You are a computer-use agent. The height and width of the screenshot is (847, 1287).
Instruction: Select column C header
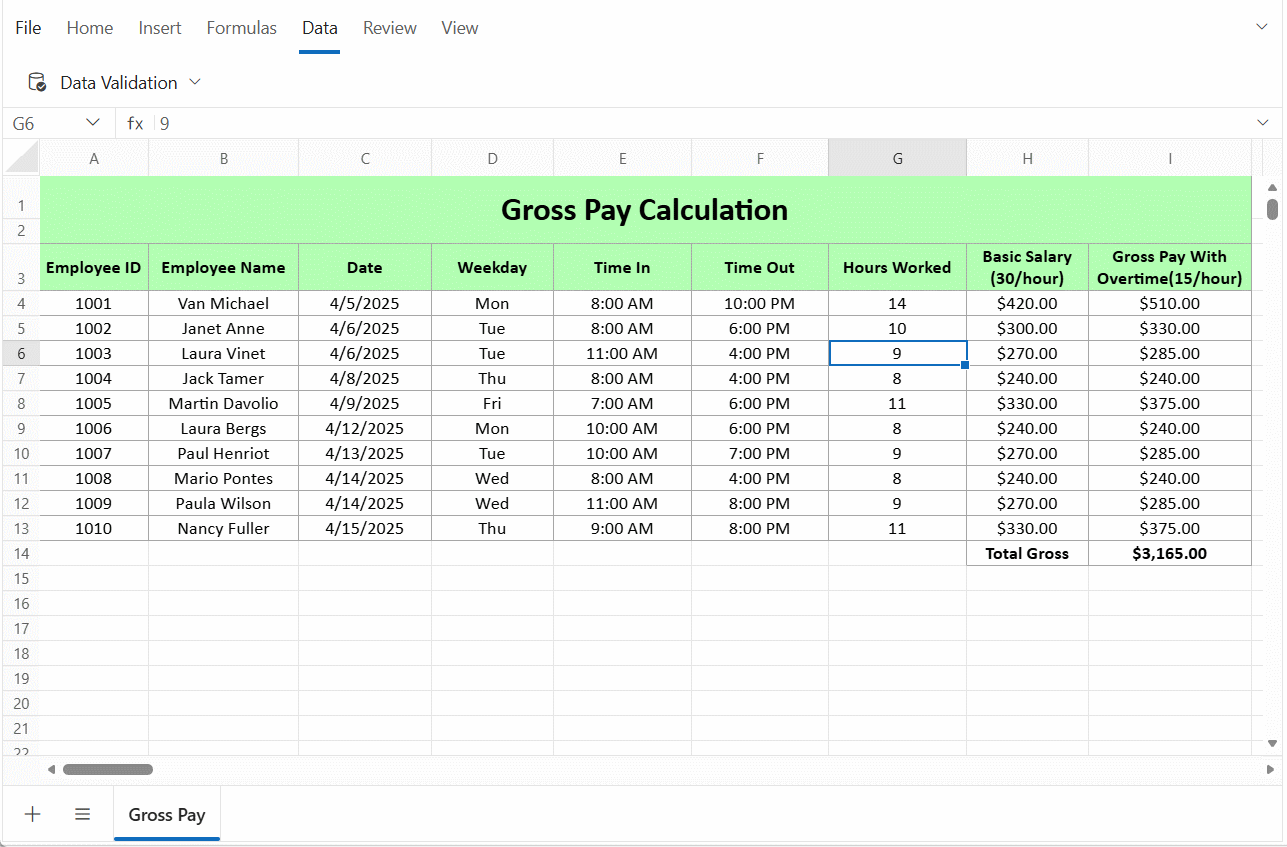[x=365, y=158]
